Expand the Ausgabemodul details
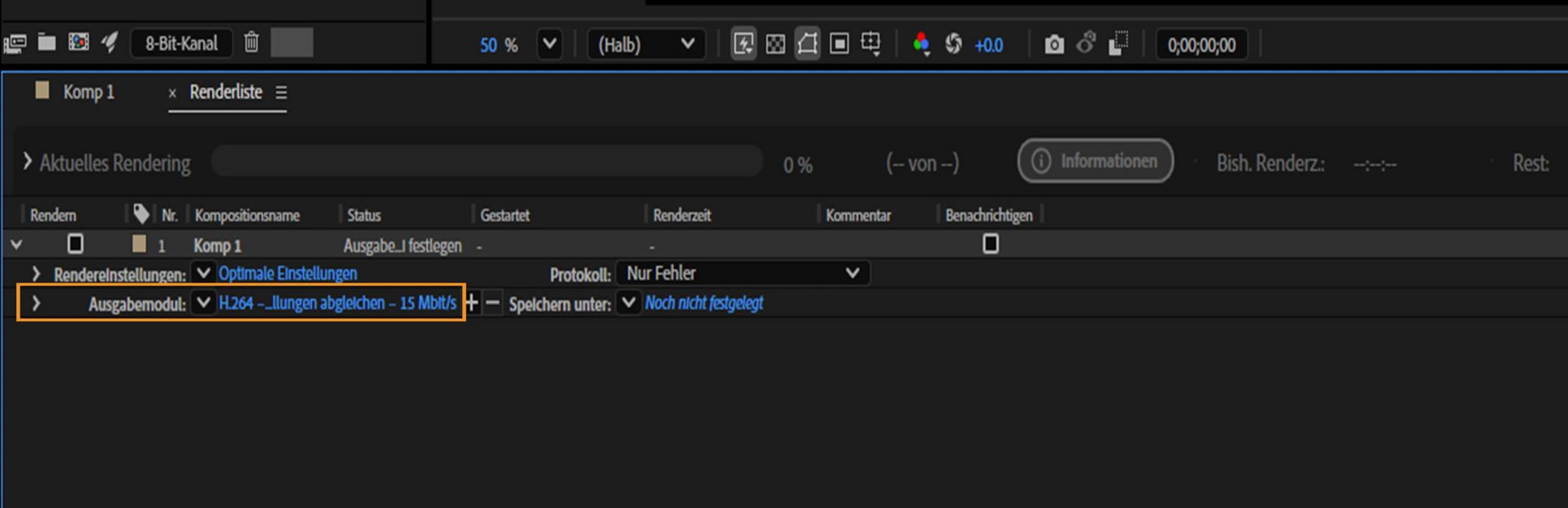 (36, 303)
